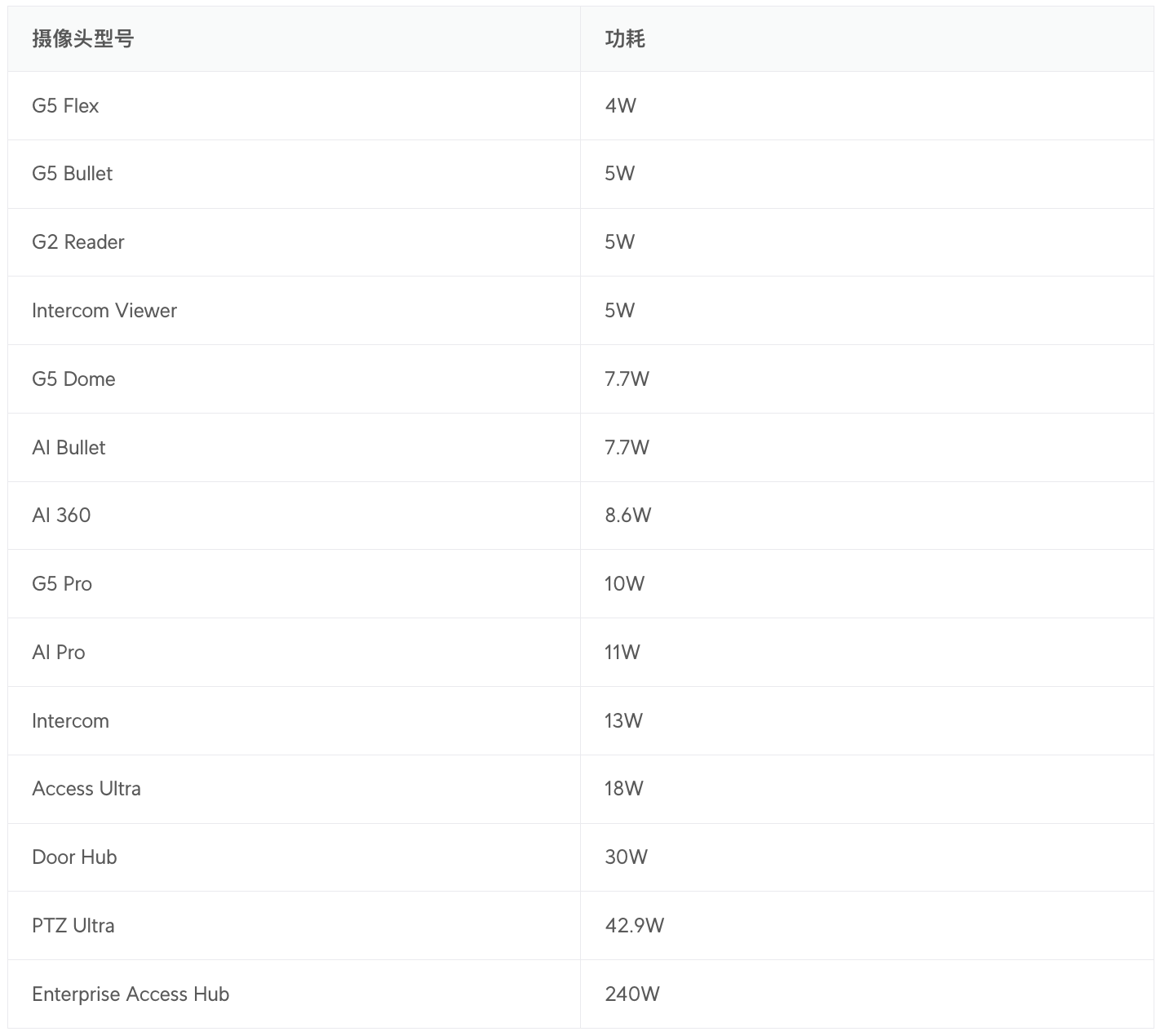
Task: Click the G2 Reader row name
Action: coord(78,242)
